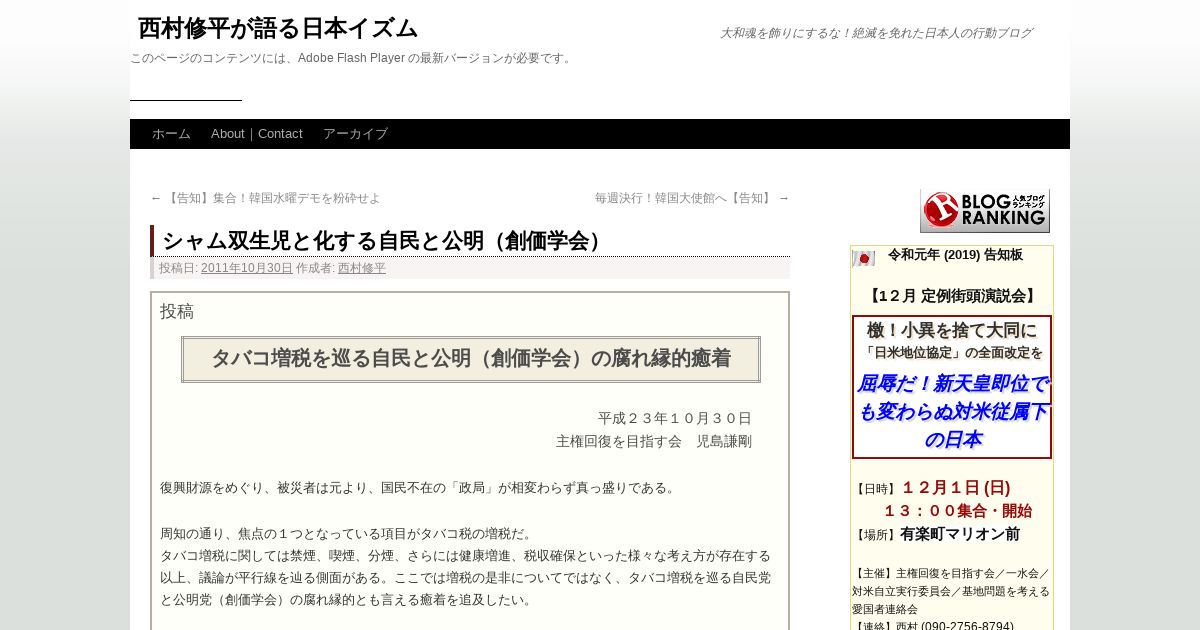Click post title シャム双生児と化する自民と公明（創価学会）
The height and width of the screenshot is (630, 1200).
pos(385,241)
